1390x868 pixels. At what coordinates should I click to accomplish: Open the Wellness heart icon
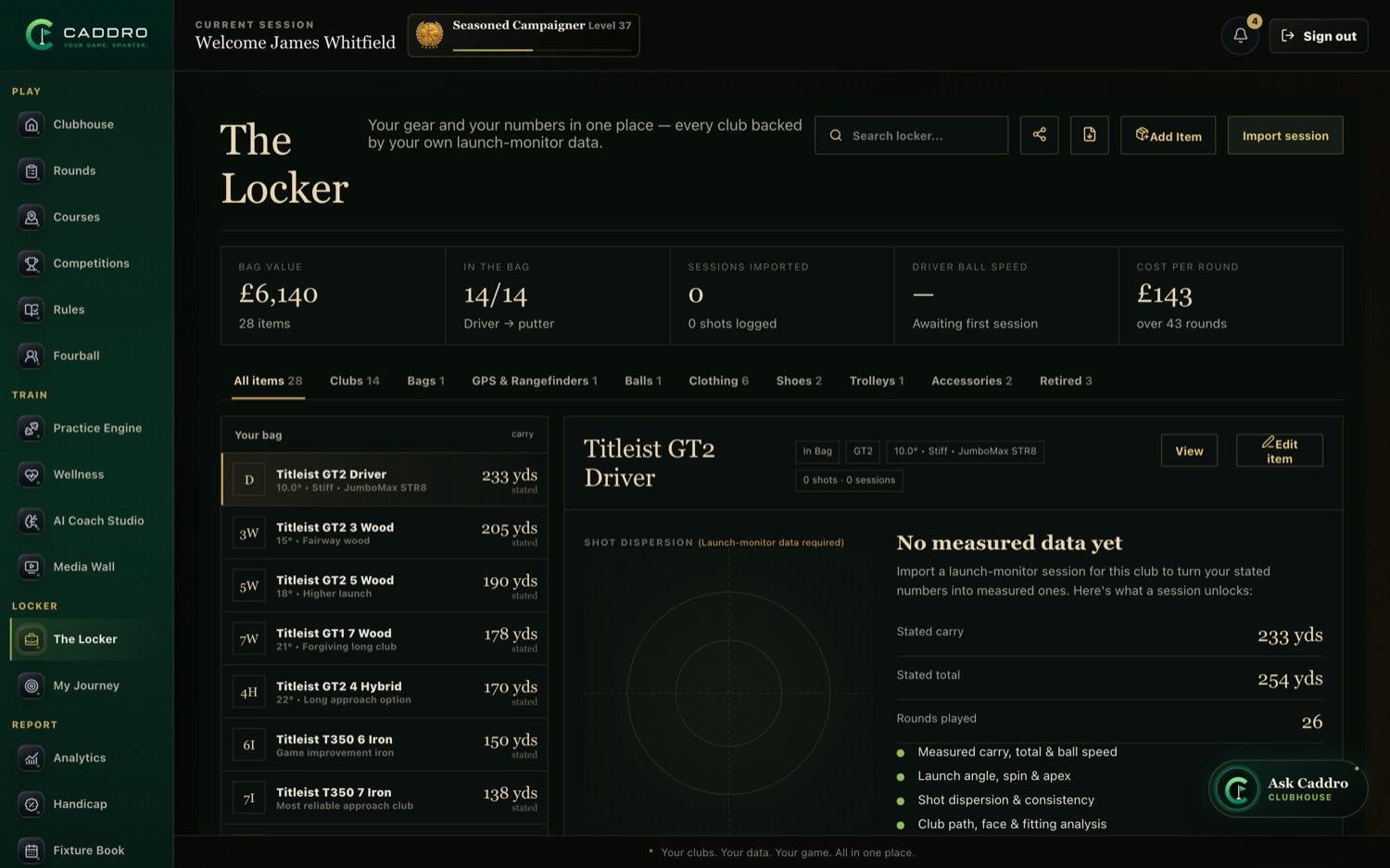[32, 474]
